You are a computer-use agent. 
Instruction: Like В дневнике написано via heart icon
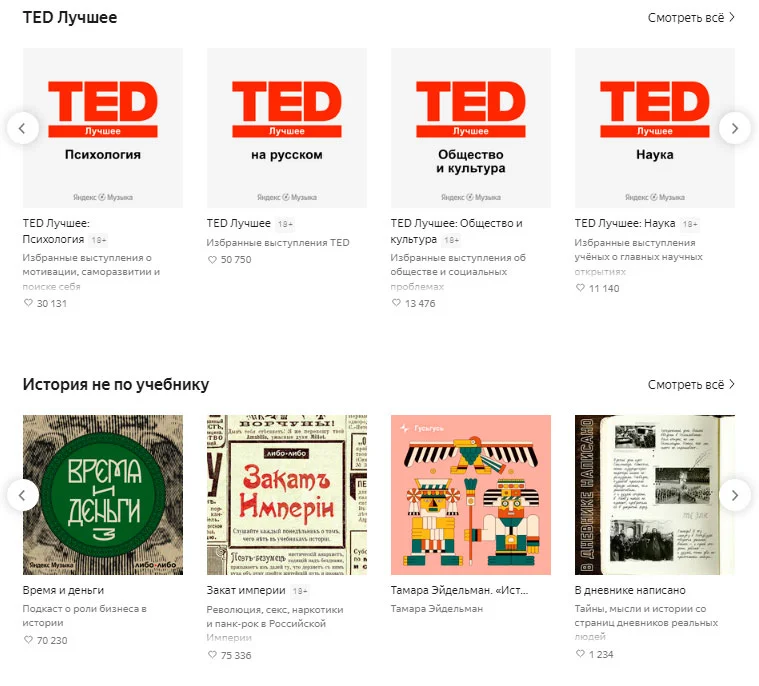(x=580, y=654)
